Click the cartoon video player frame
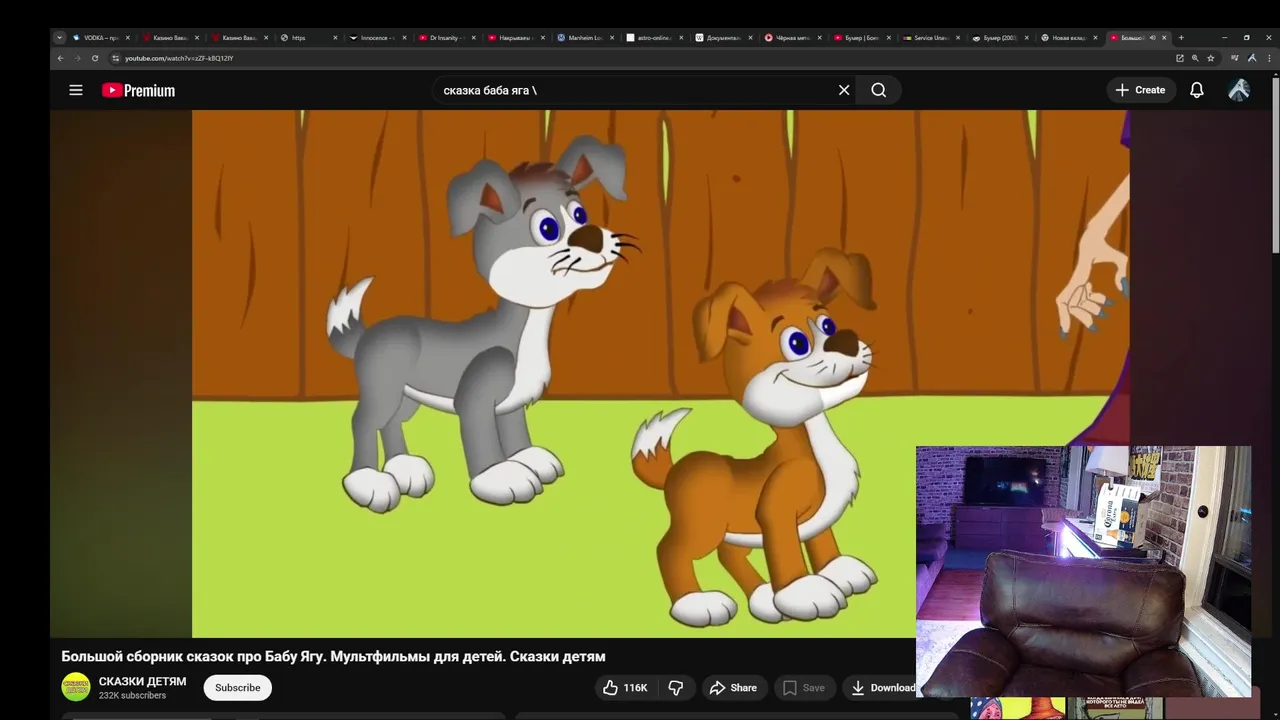This screenshot has width=1280, height=720. (x=660, y=374)
